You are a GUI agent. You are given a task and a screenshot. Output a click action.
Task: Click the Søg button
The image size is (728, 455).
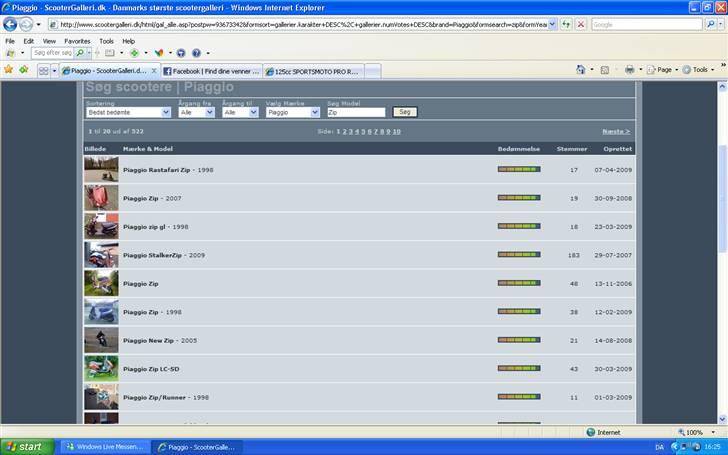click(x=404, y=112)
